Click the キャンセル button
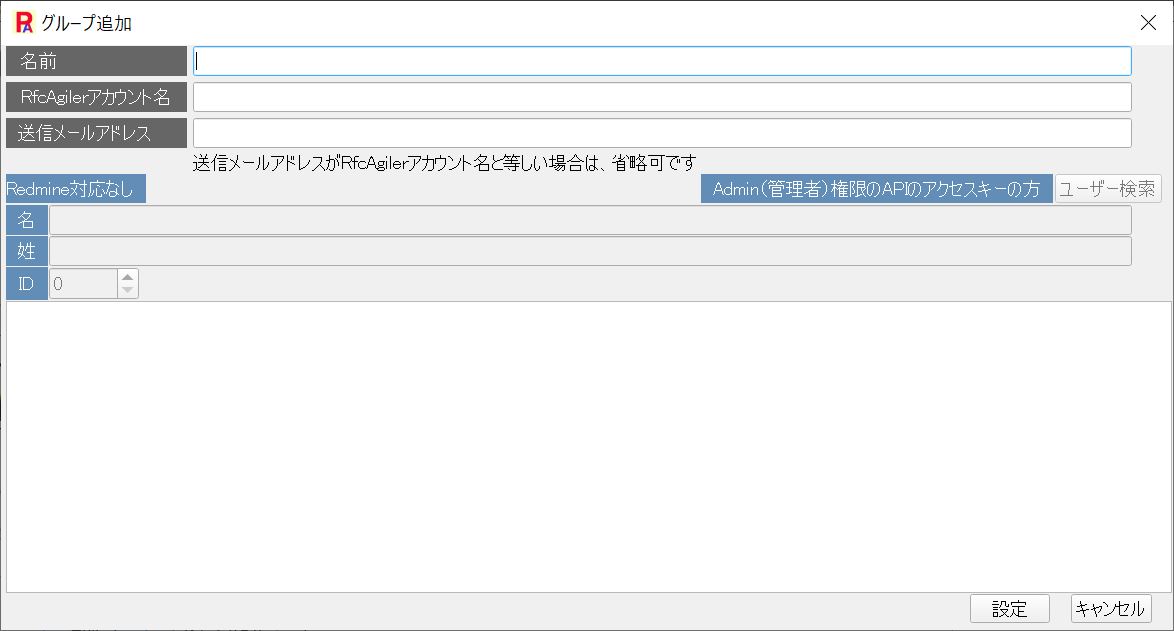 [1110, 609]
